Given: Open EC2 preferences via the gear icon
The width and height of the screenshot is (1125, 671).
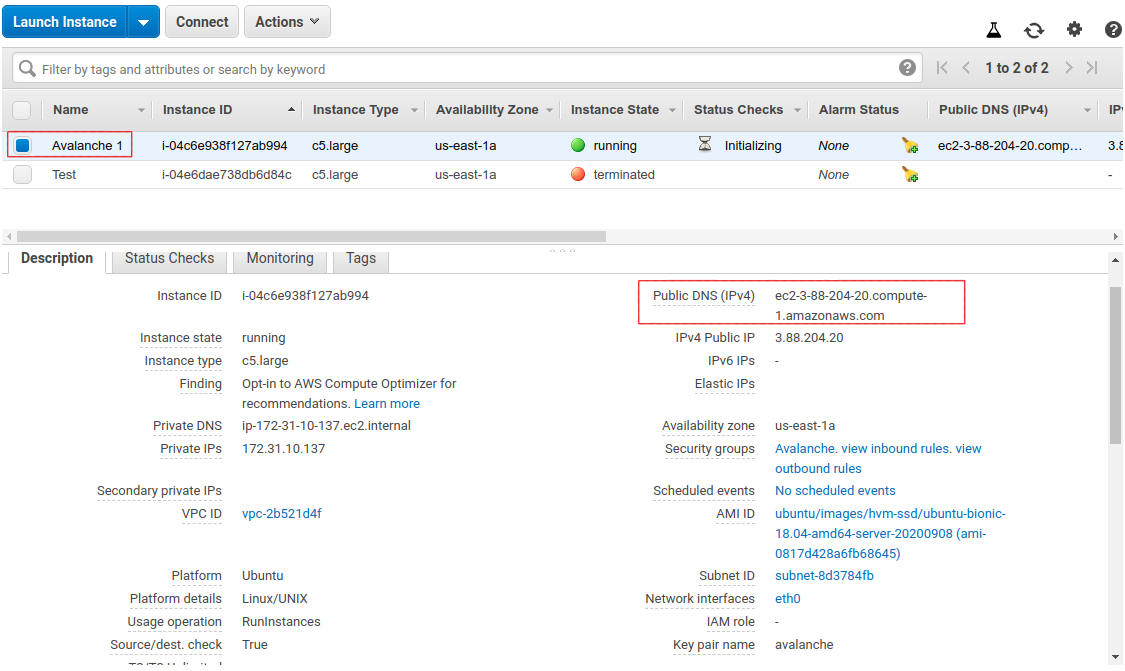Looking at the screenshot, I should tap(1074, 30).
